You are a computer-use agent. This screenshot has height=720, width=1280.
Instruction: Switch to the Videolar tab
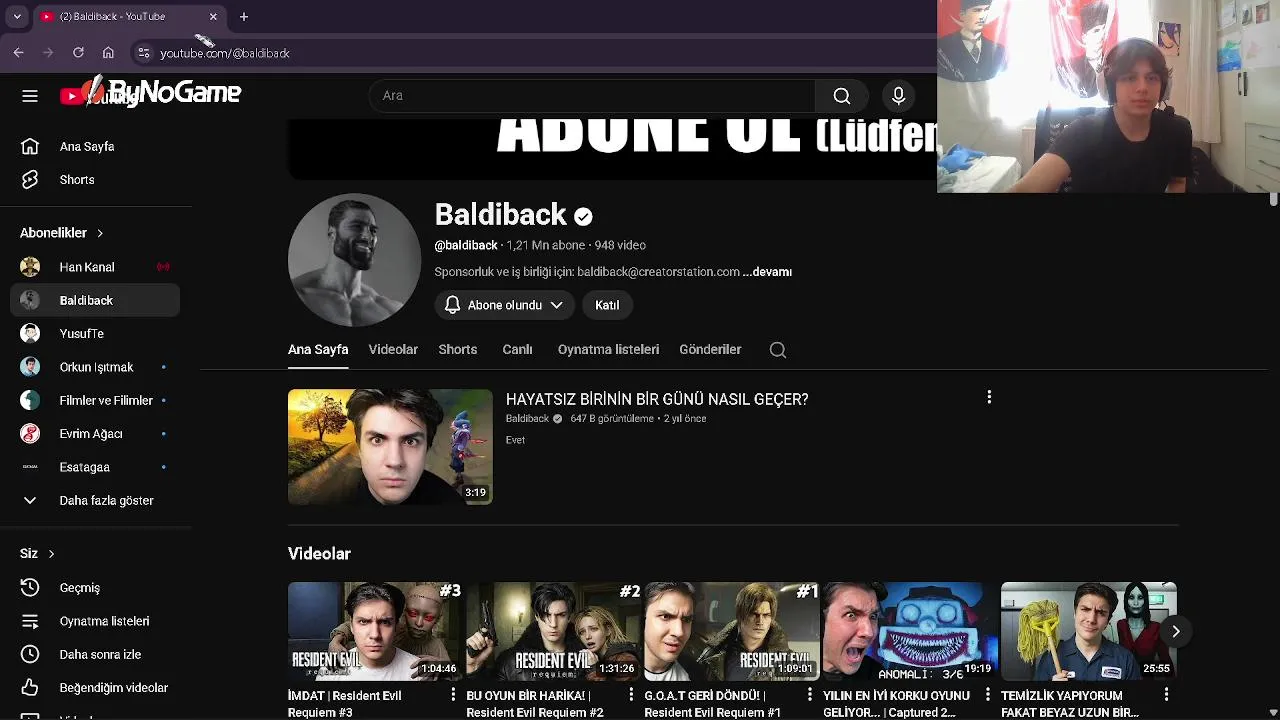click(x=393, y=350)
